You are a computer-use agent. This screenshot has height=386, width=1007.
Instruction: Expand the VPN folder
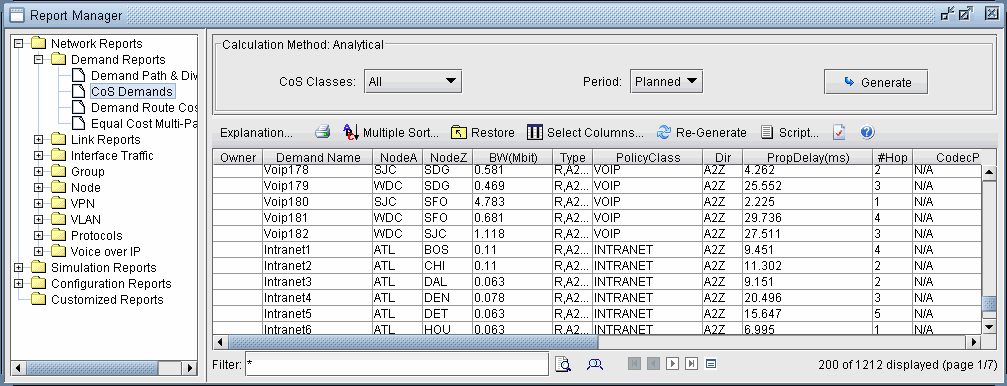[39, 204]
